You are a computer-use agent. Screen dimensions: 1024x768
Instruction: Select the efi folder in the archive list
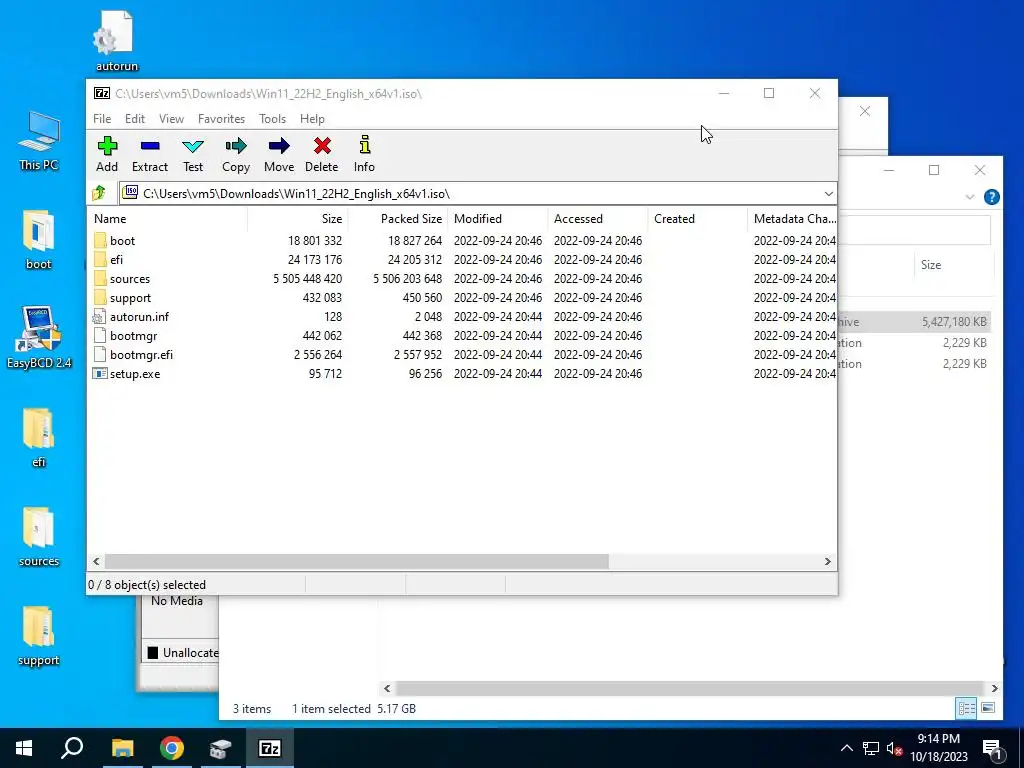pos(116,260)
